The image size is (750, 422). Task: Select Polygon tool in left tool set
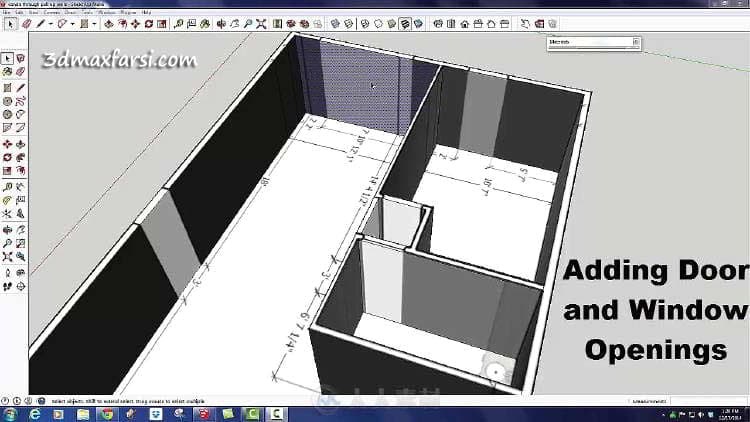pyautogui.click(x=7, y=115)
